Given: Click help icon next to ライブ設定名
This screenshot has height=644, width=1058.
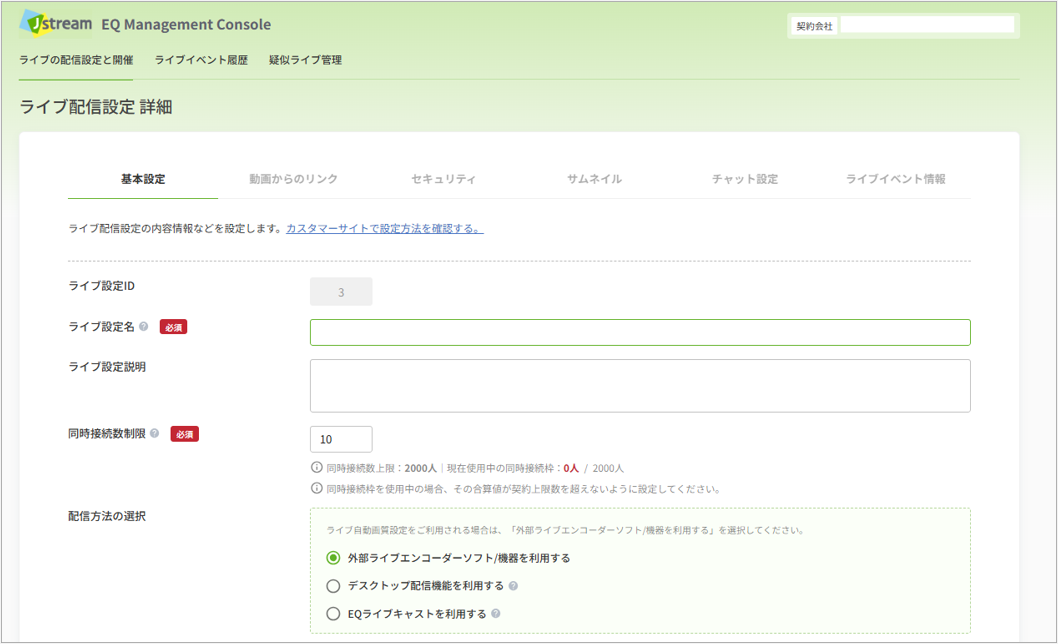Looking at the screenshot, I should [x=144, y=327].
